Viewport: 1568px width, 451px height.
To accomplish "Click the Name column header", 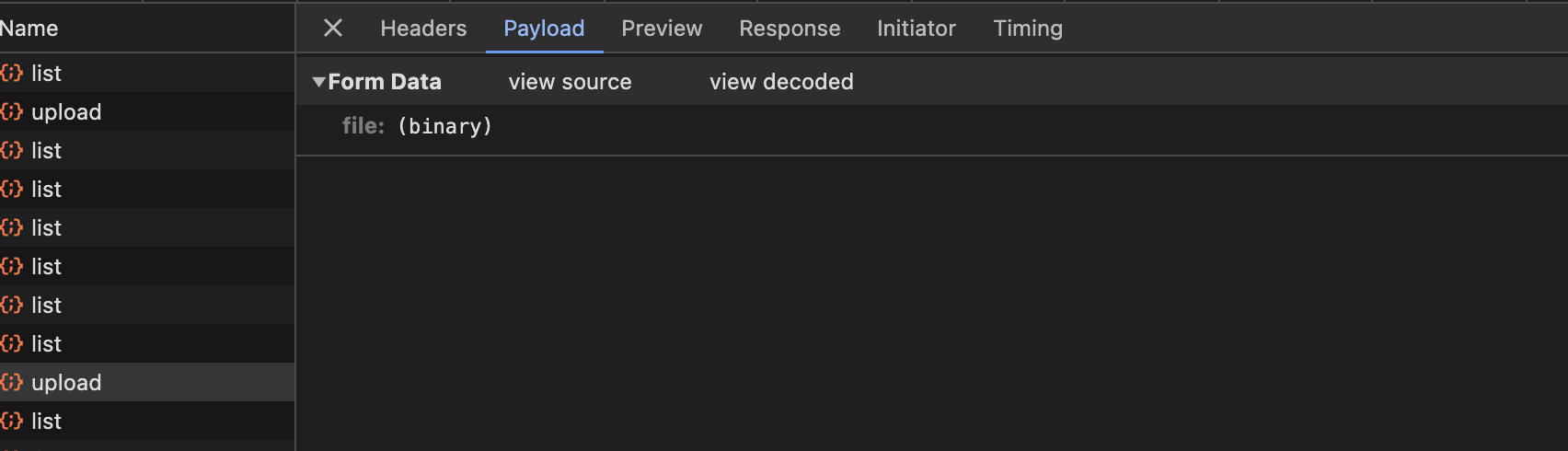I will coord(29,29).
